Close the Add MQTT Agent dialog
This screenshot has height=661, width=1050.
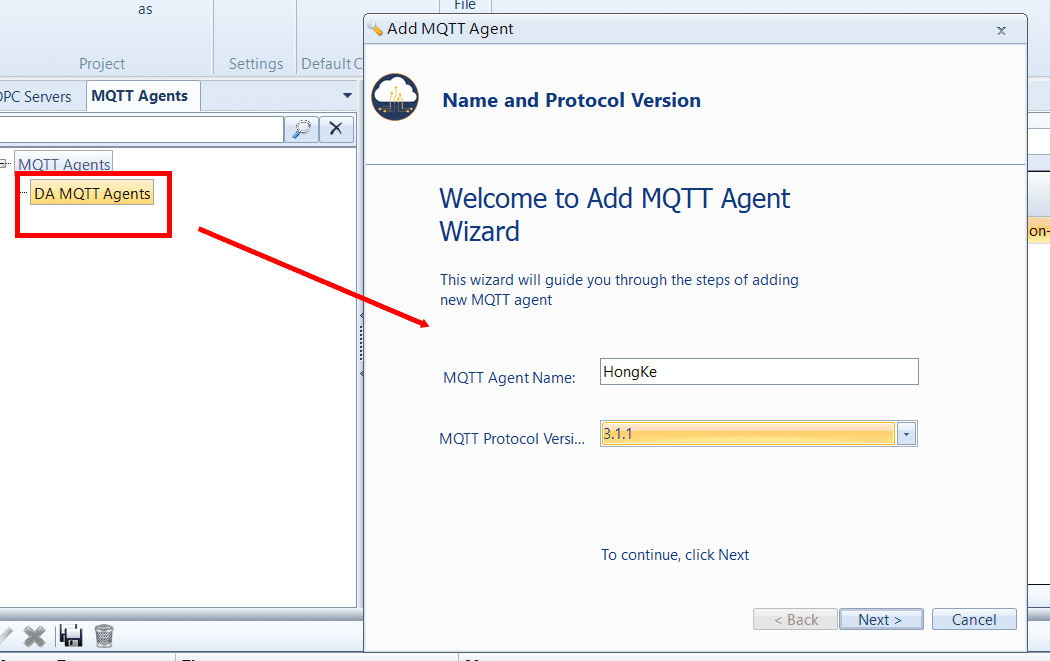coord(1001,30)
